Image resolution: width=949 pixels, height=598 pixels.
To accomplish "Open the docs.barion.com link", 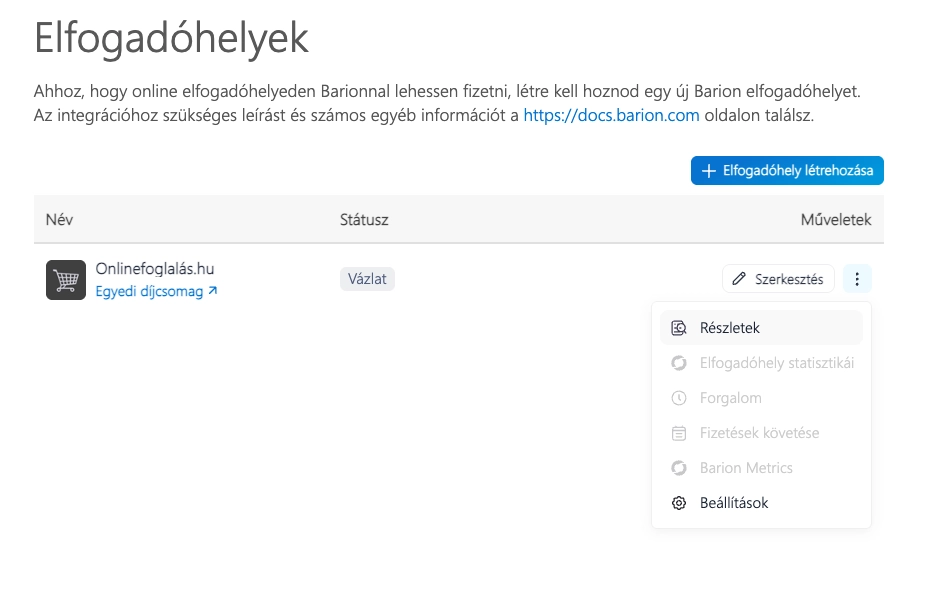I will pyautogui.click(x=611, y=116).
